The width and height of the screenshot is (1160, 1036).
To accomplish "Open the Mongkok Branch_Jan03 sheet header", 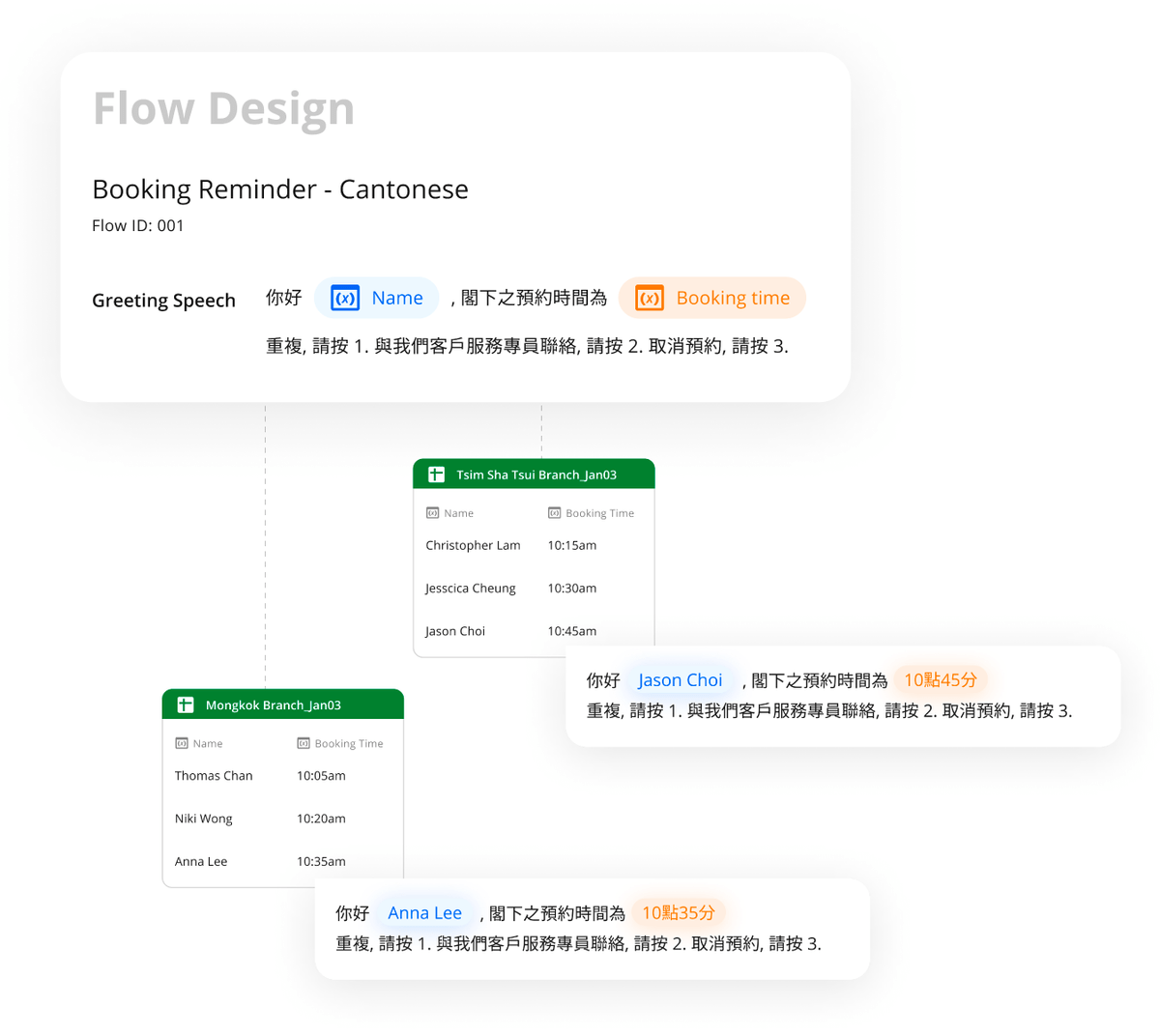I will (x=282, y=705).
